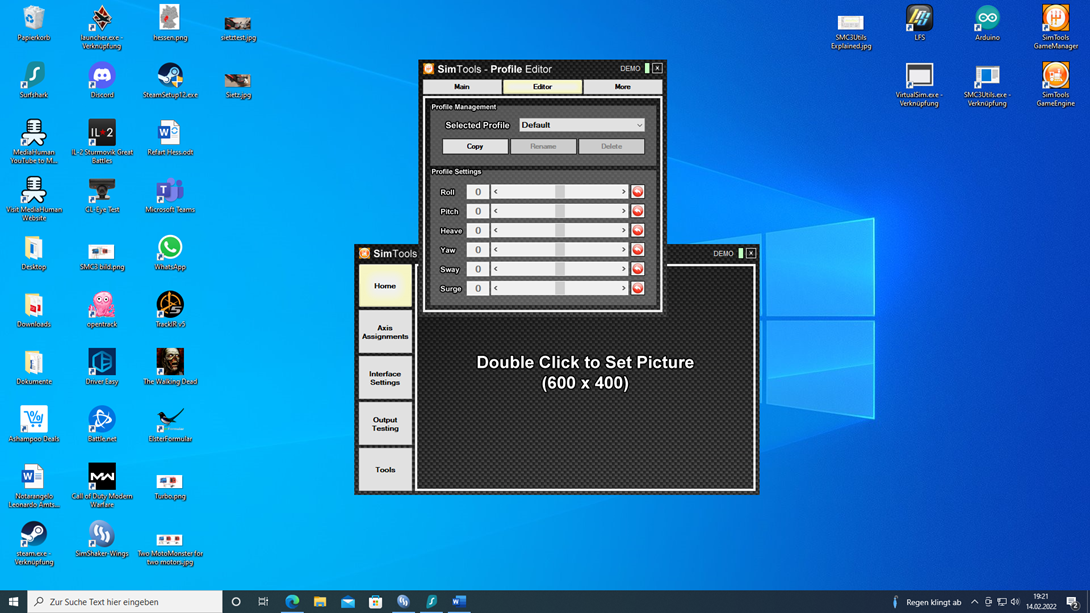Select the Battle.net desktop icon

pos(101,425)
